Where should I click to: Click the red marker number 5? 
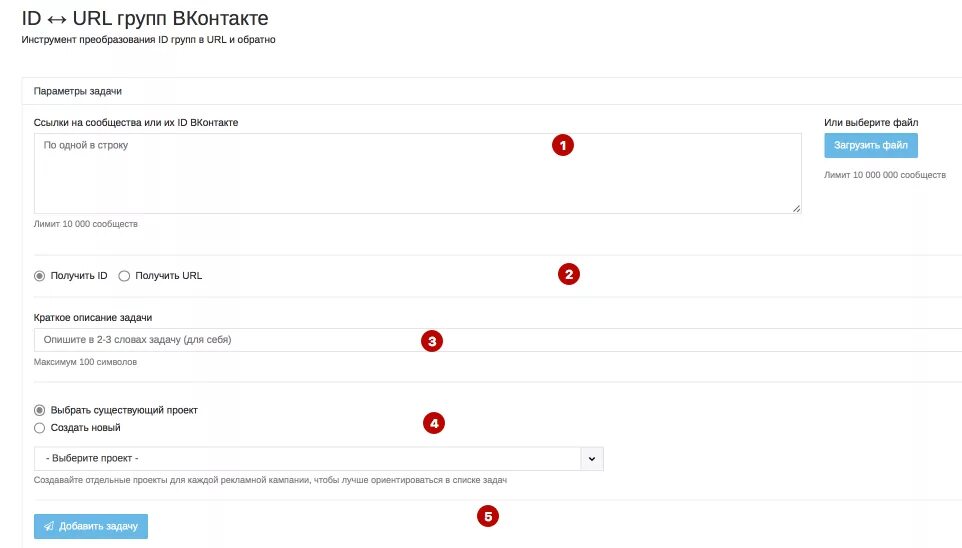[488, 517]
